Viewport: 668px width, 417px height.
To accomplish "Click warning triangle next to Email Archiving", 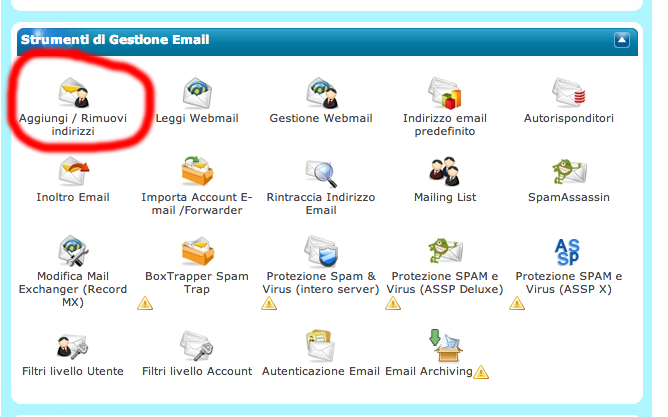I will coord(482,373).
